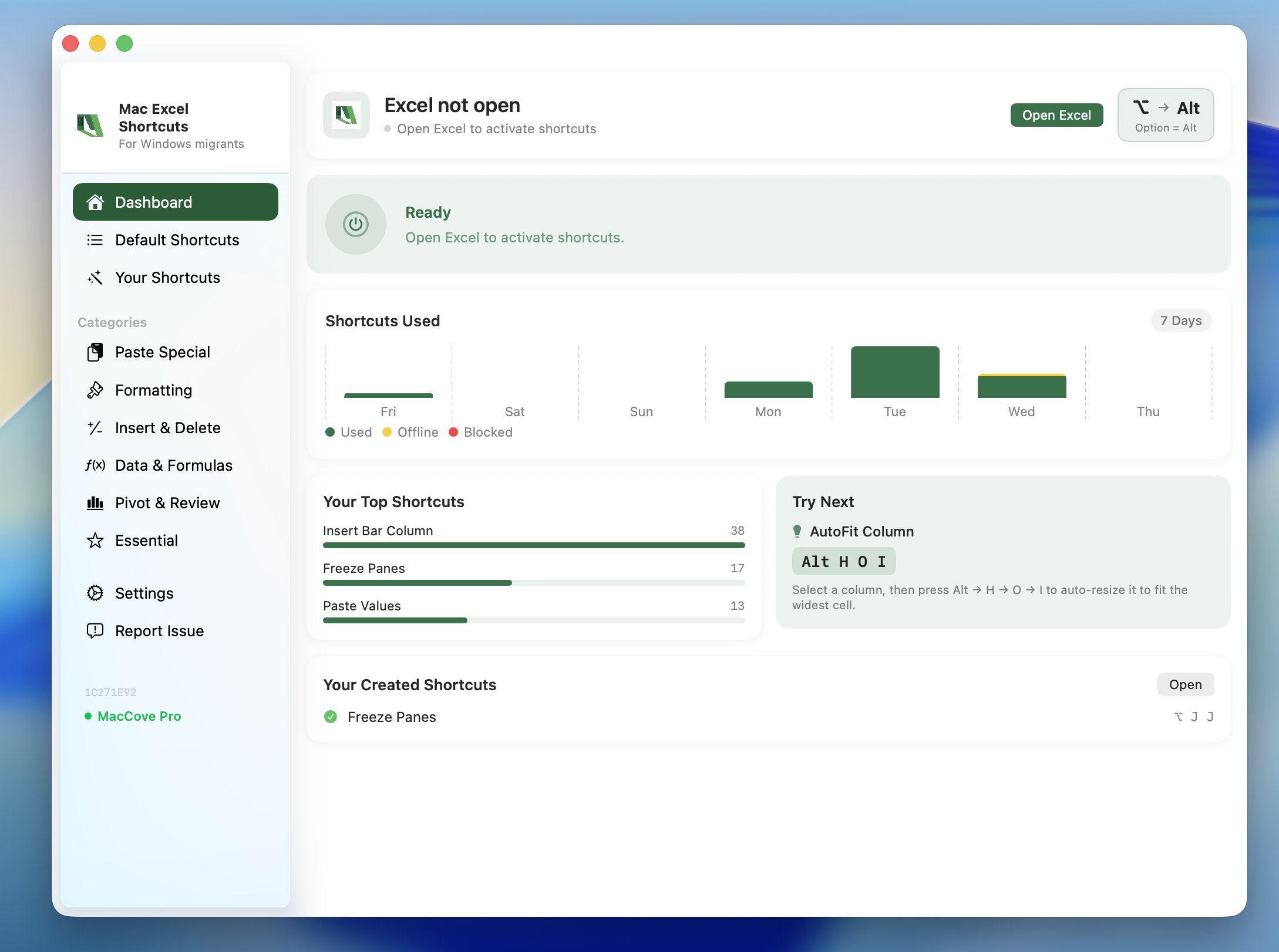This screenshot has width=1279, height=952.
Task: Click the Data & Formulas f(x) icon
Action: [x=95, y=465]
